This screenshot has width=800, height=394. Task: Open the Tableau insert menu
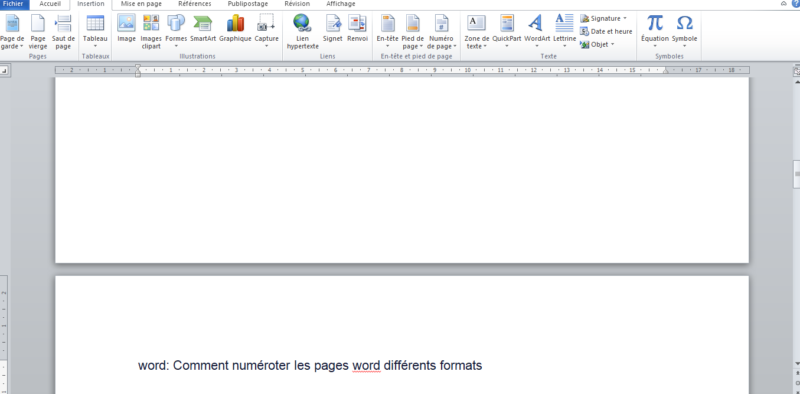pos(95,32)
